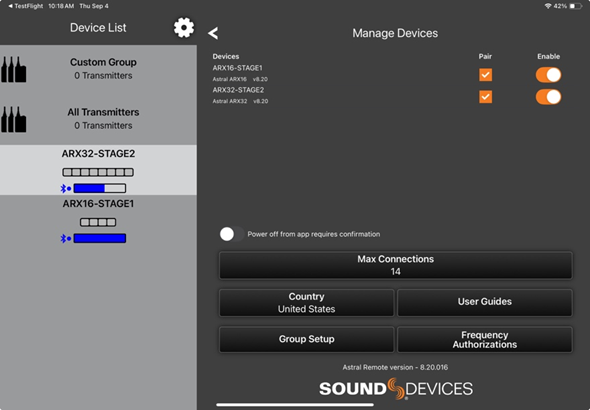
Task: Open the Max Connections setting
Action: tap(396, 265)
